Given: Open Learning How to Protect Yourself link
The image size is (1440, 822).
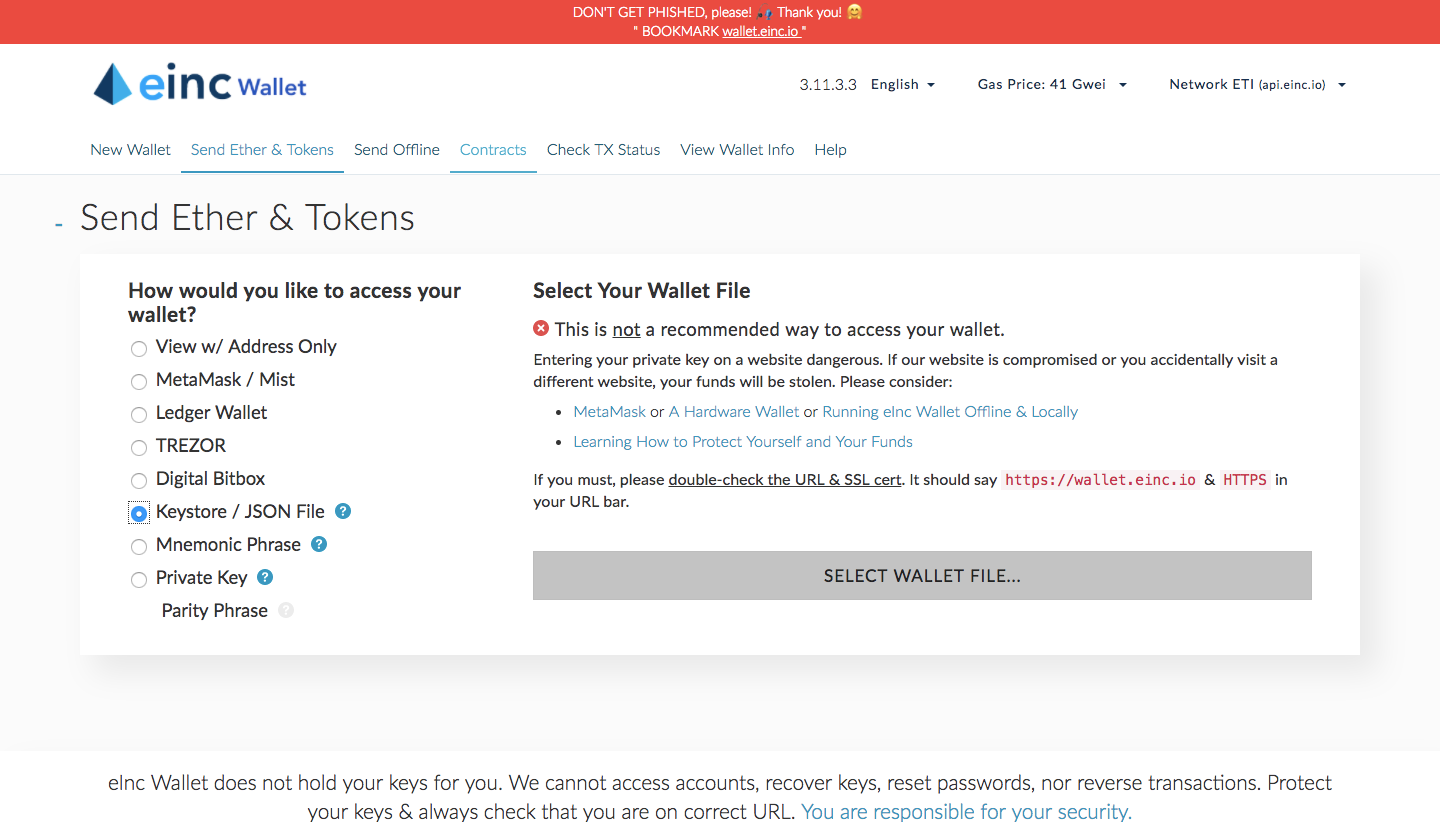Looking at the screenshot, I should coord(743,441).
